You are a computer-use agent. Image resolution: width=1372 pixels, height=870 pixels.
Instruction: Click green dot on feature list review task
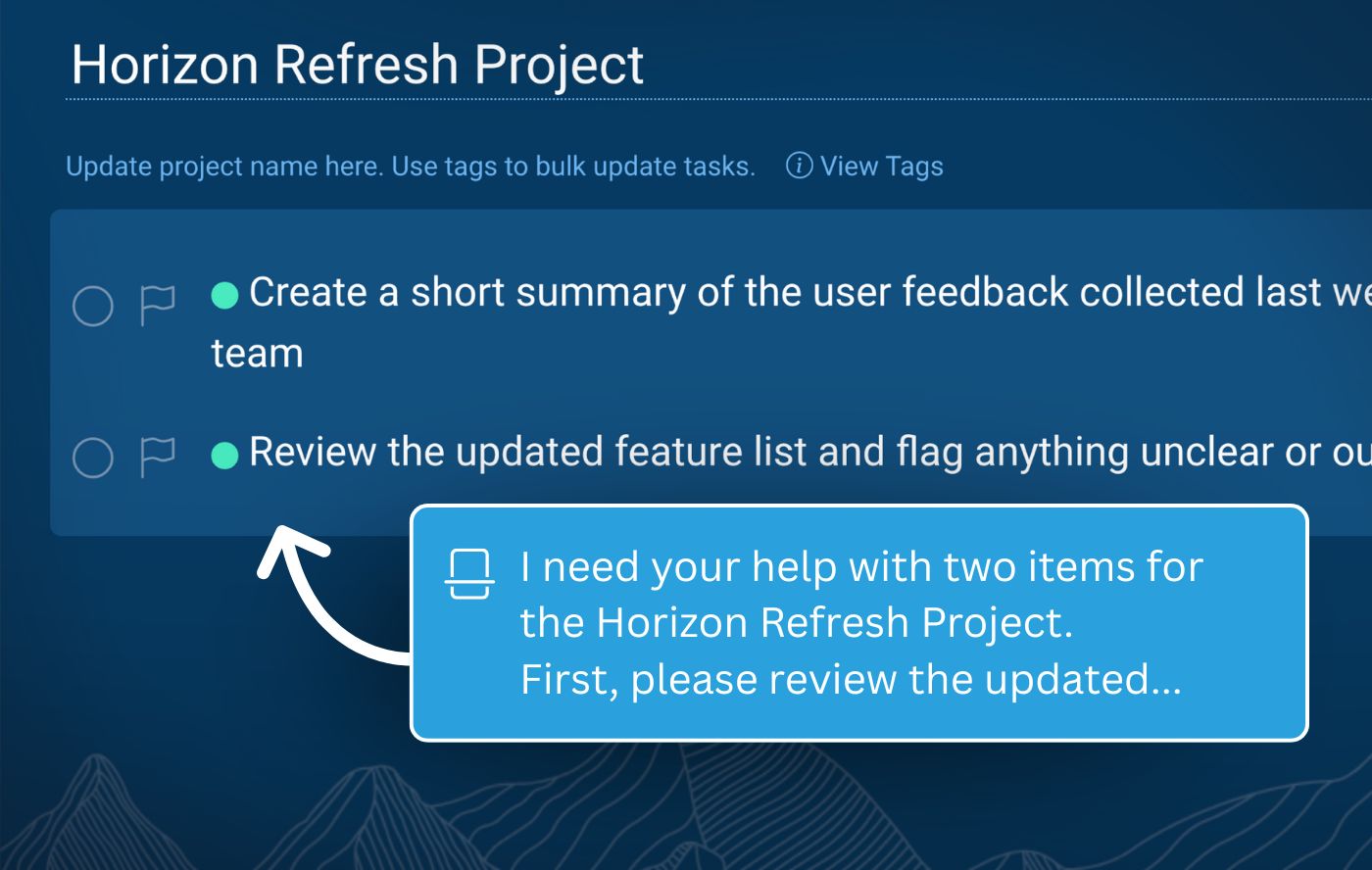click(x=225, y=455)
